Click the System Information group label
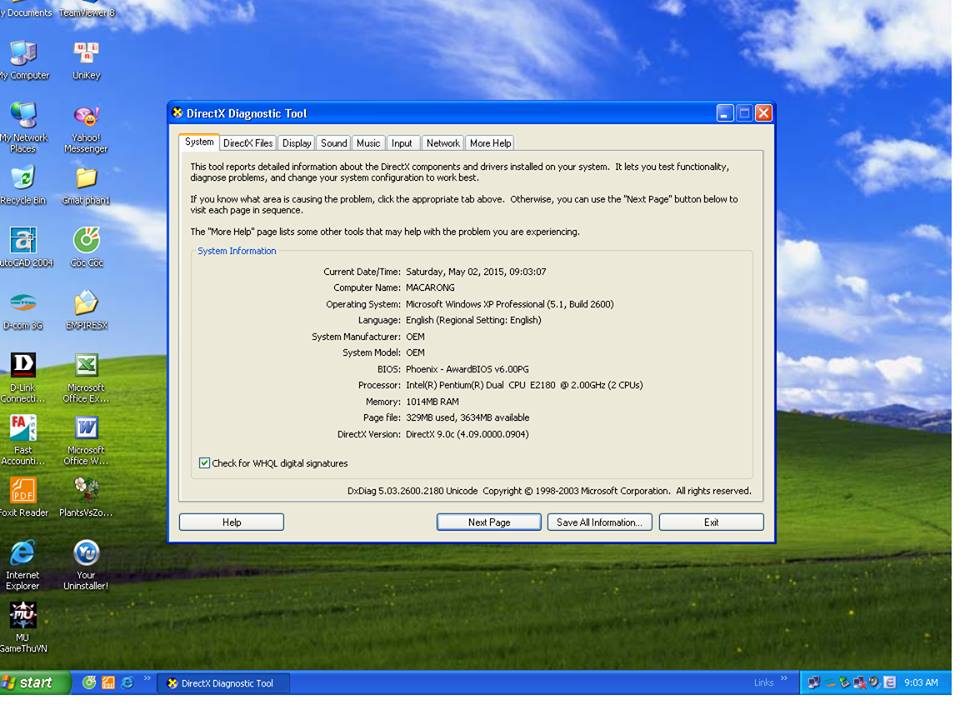The width and height of the screenshot is (960, 720). pyautogui.click(x=236, y=251)
